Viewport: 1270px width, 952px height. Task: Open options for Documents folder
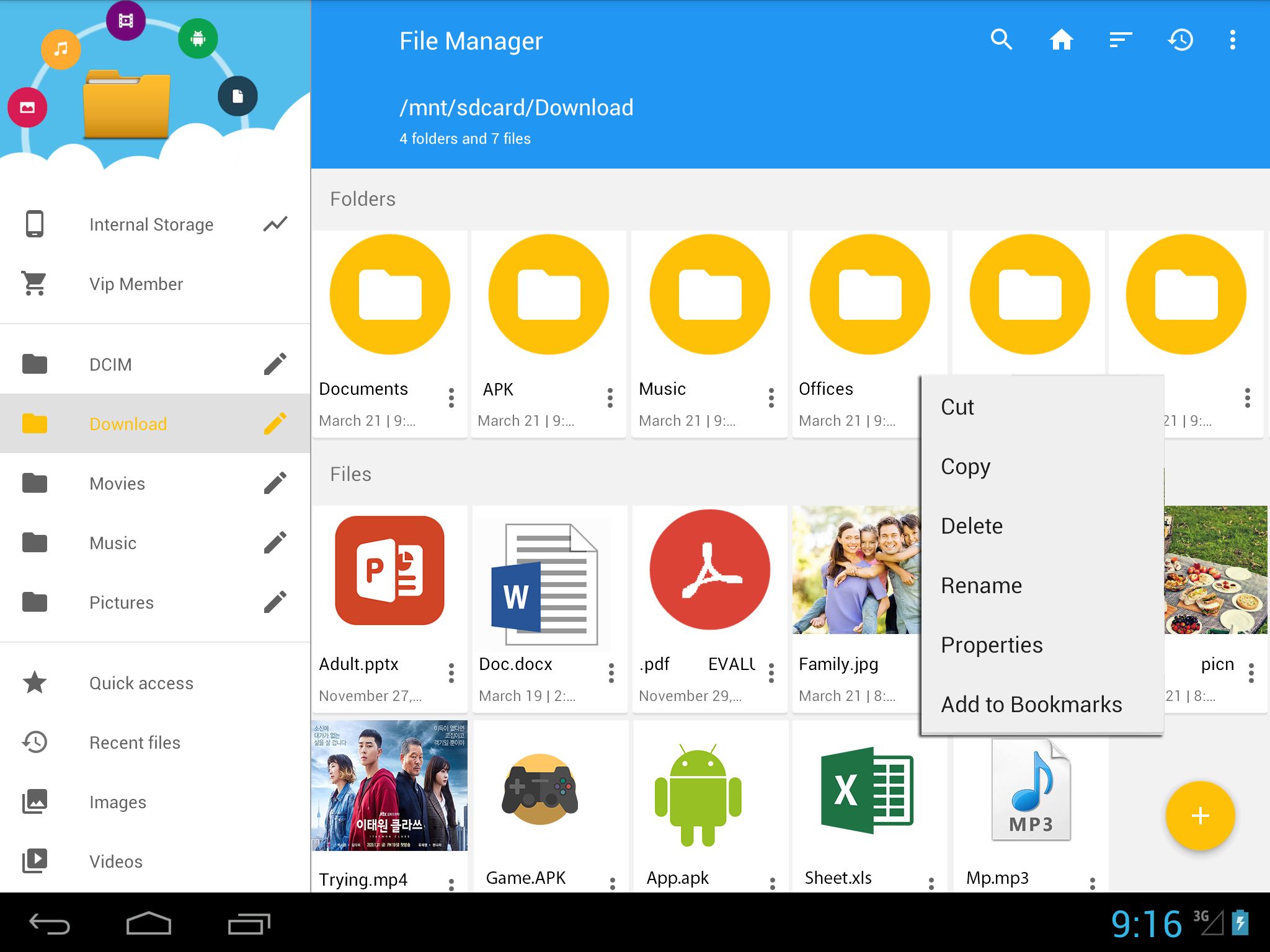(451, 398)
